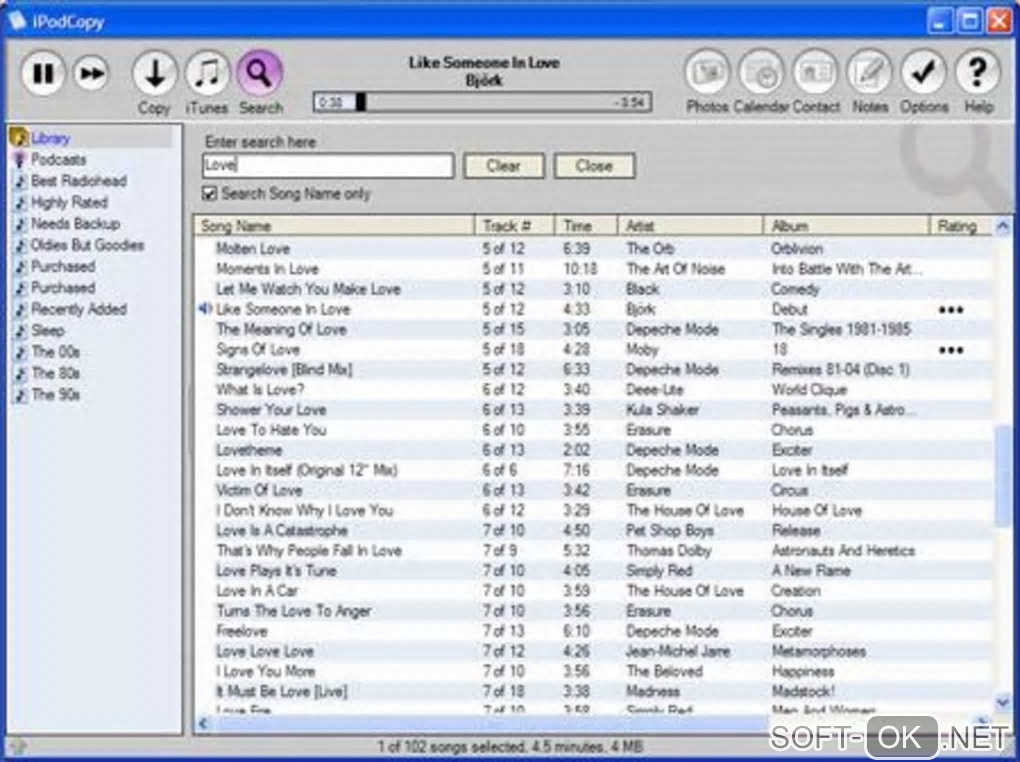Open the Calendar tool

[x=761, y=72]
